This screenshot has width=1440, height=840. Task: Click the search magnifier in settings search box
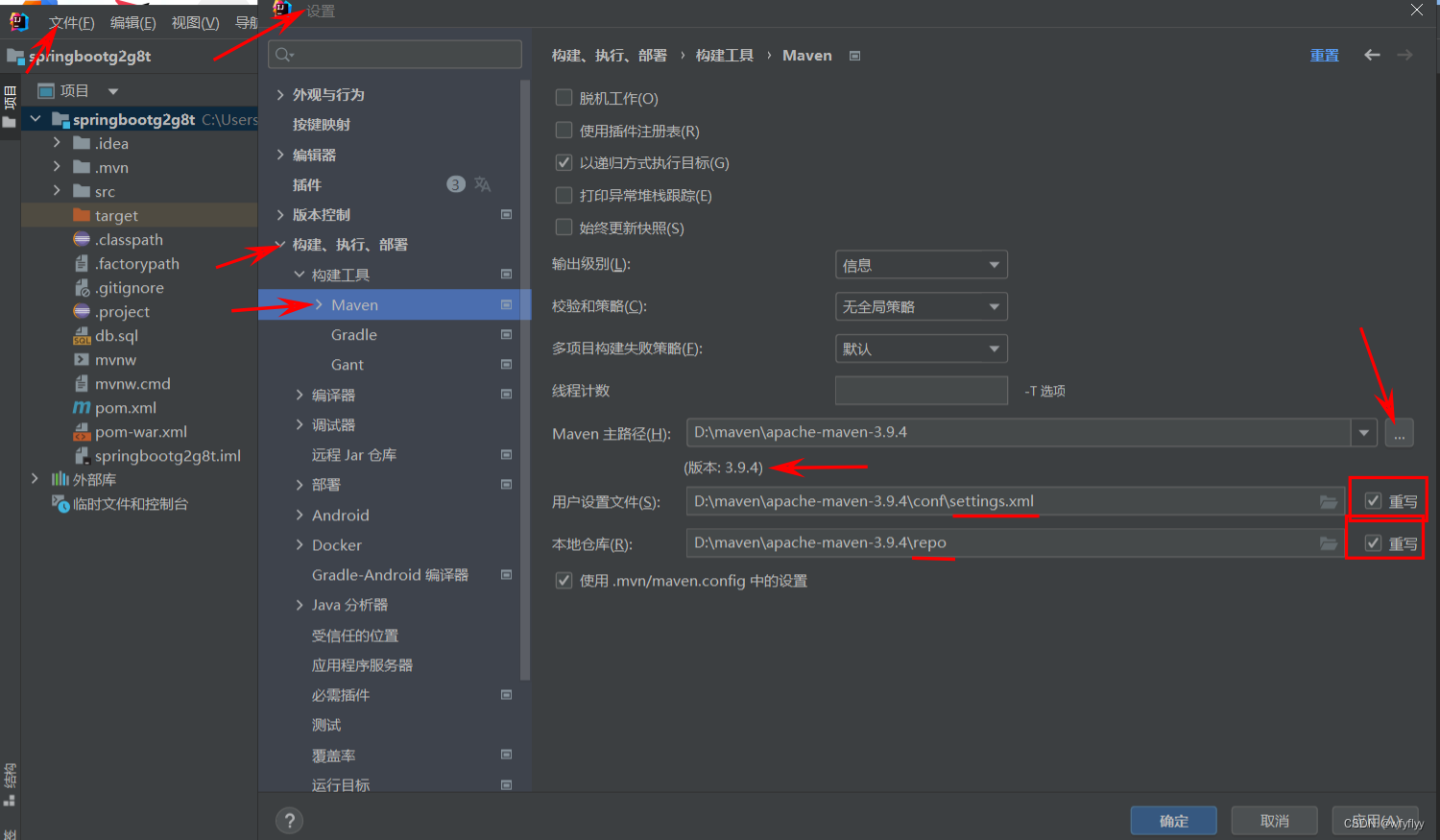[x=284, y=55]
